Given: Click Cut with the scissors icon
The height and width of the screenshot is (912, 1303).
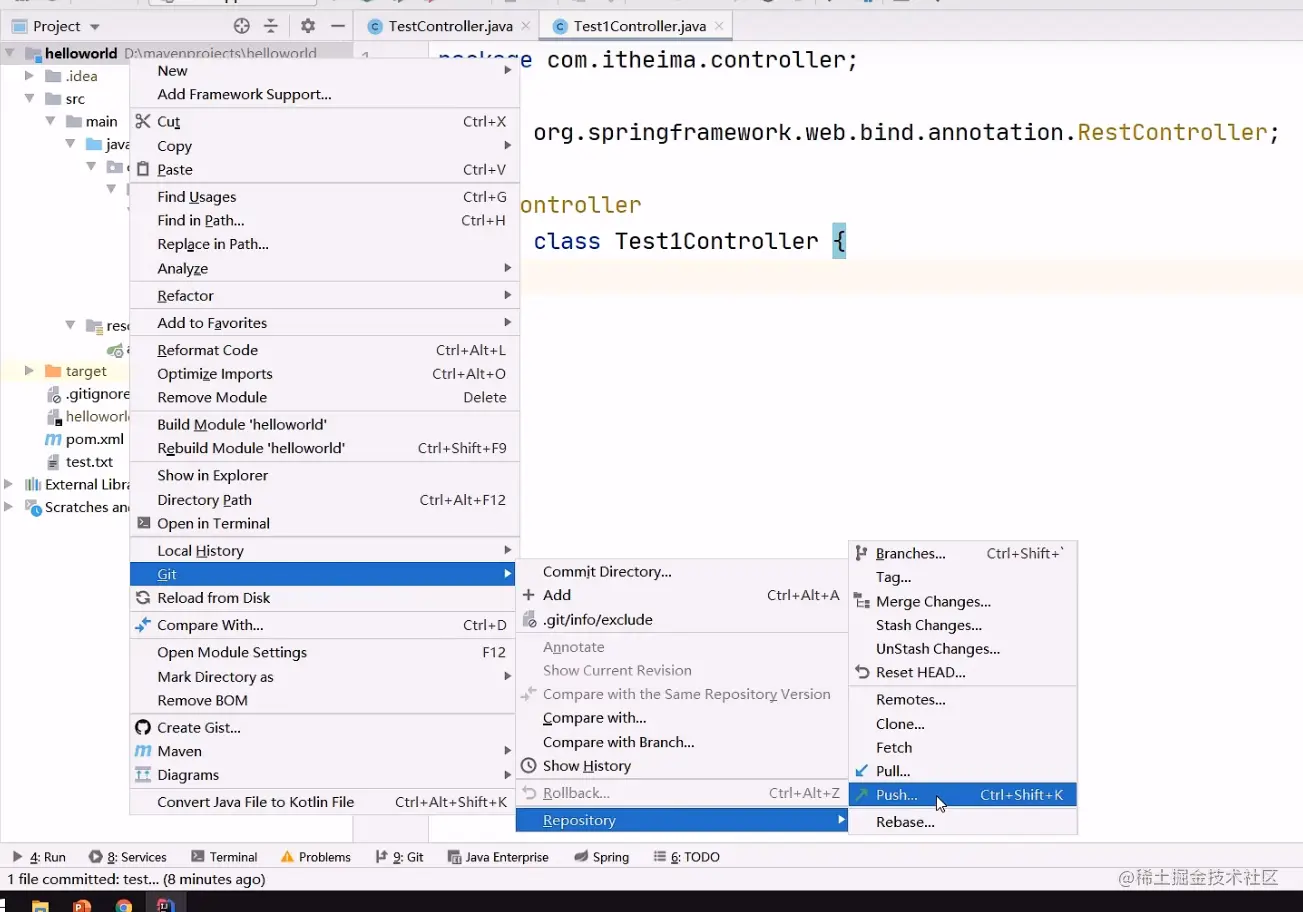Looking at the screenshot, I should (x=325, y=122).
